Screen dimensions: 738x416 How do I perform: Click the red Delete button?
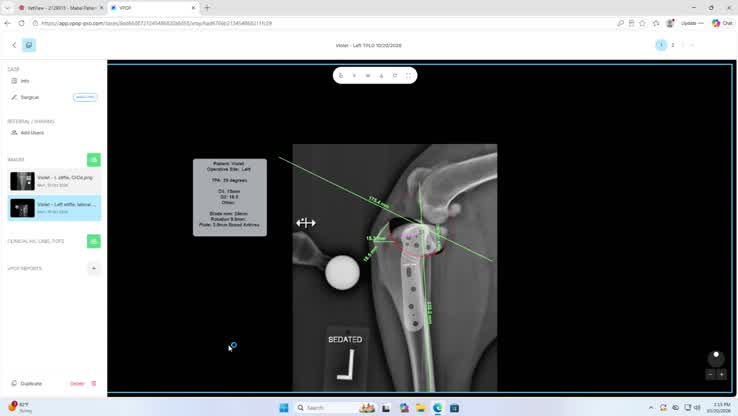(x=77, y=384)
